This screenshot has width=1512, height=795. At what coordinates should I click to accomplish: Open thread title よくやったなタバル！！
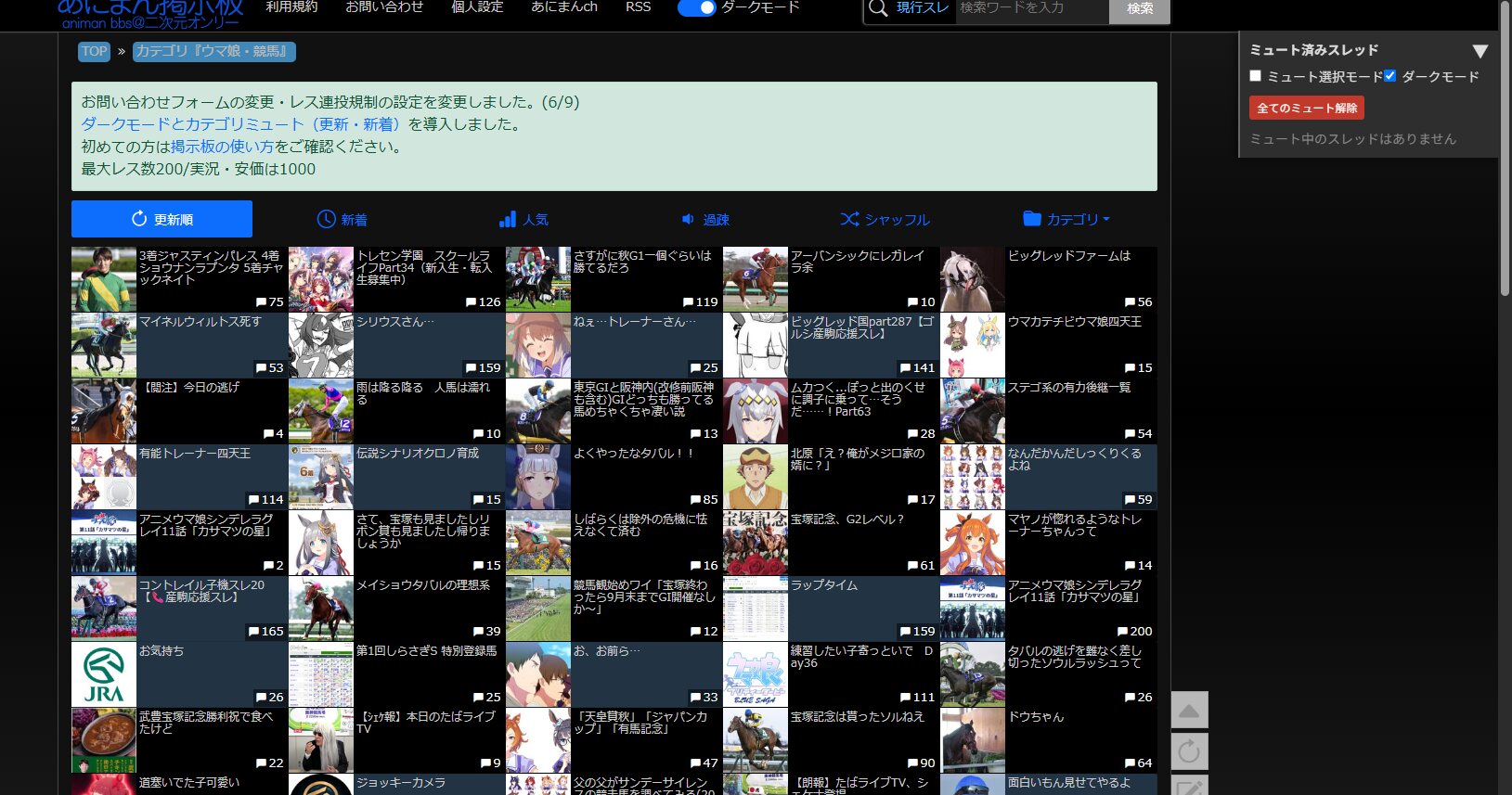[634, 454]
